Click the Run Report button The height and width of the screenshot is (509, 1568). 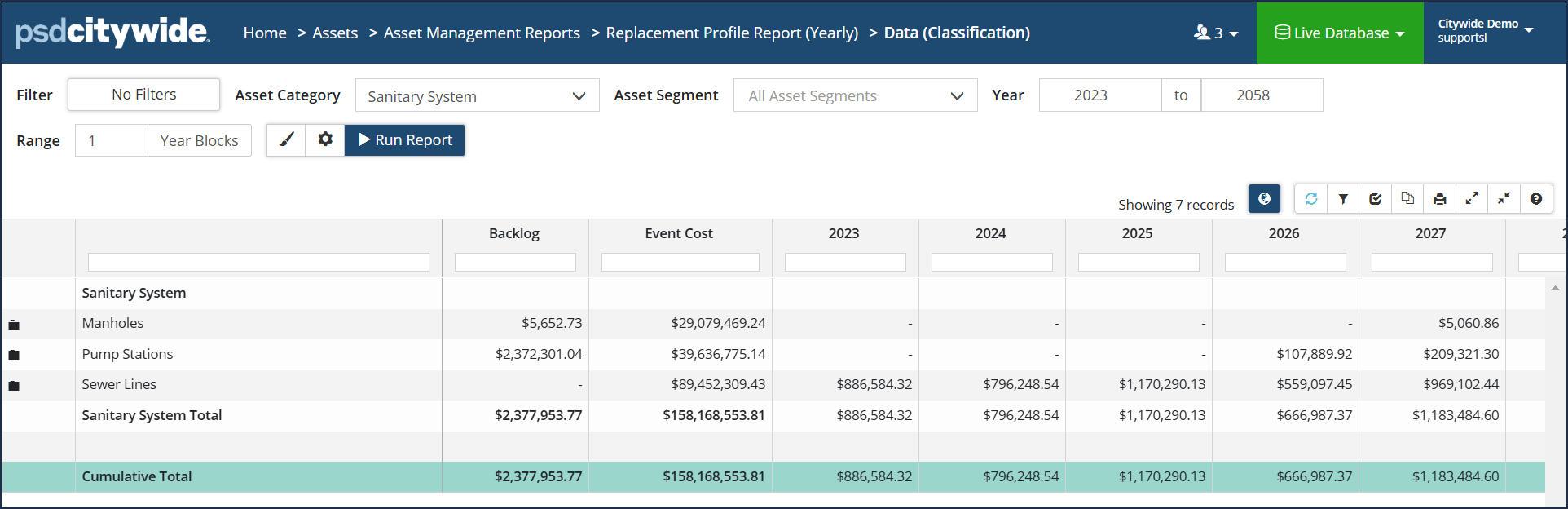pos(405,140)
